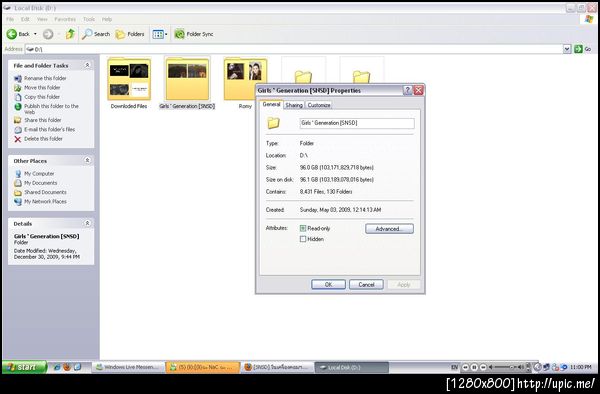Click Share this folder

(x=38, y=120)
